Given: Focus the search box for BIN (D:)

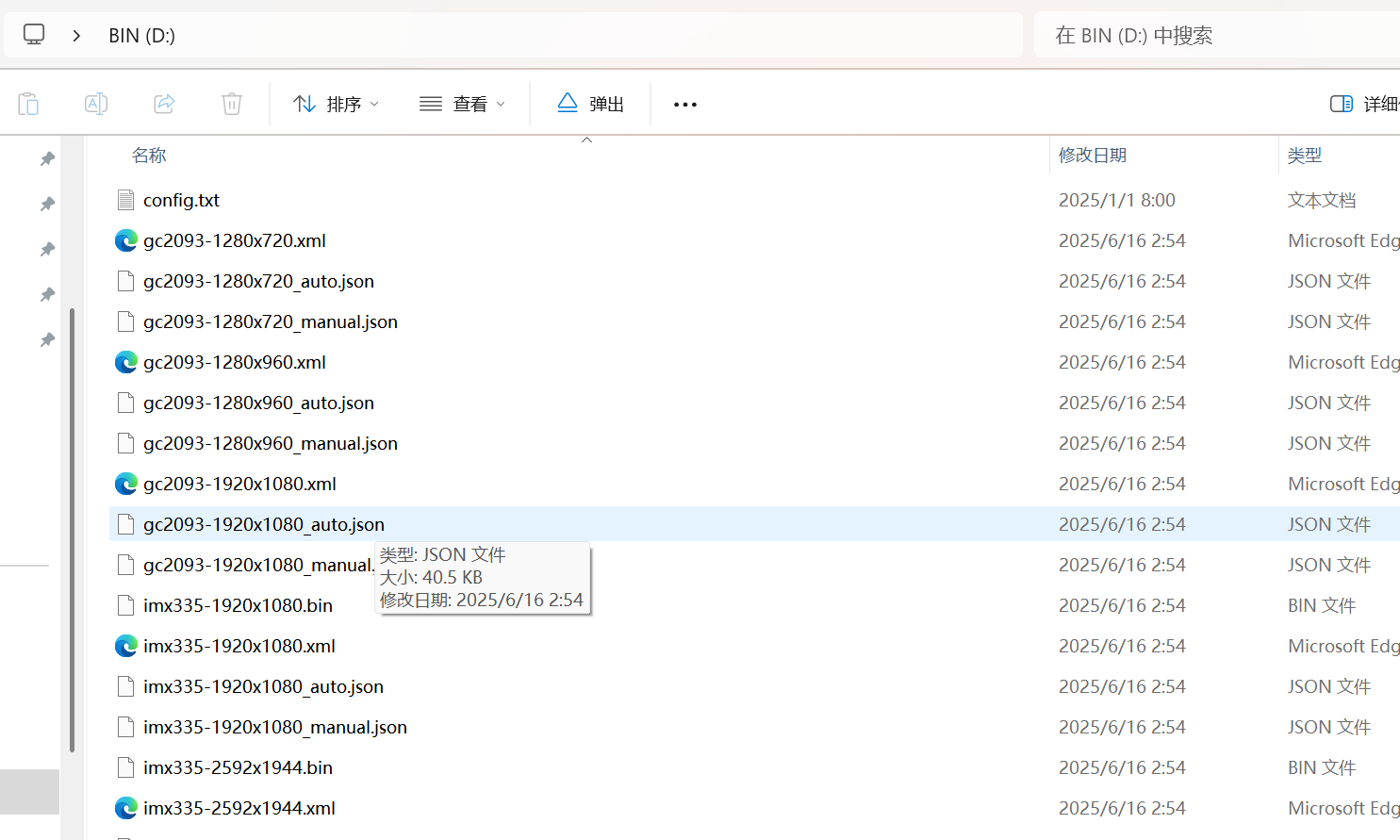Looking at the screenshot, I should pos(1217,36).
